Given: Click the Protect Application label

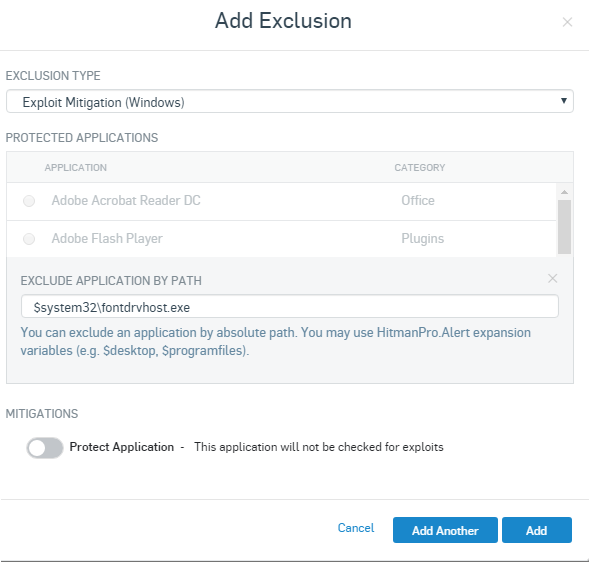Looking at the screenshot, I should (x=122, y=447).
